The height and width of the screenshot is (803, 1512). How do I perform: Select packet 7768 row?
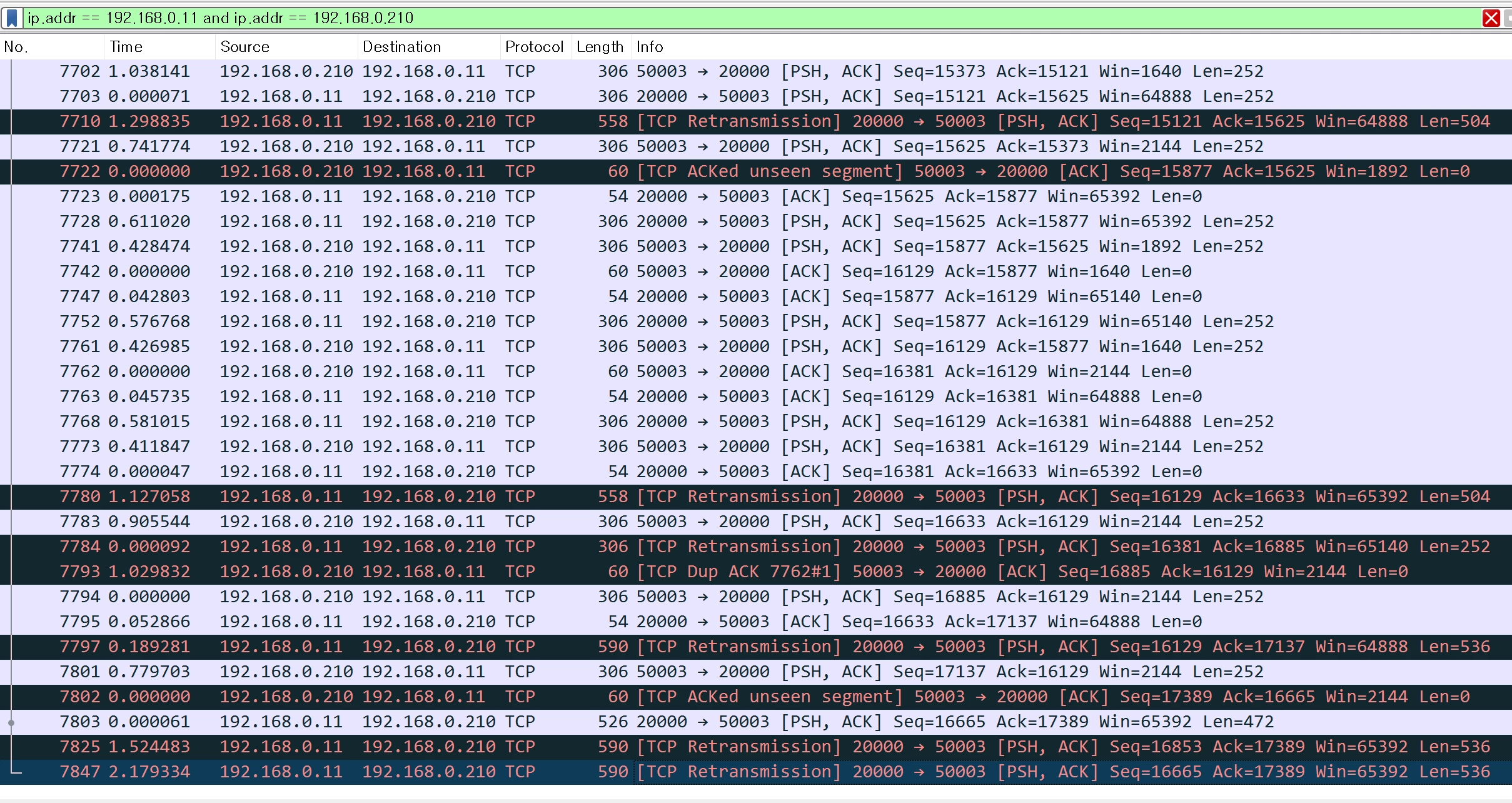point(756,422)
